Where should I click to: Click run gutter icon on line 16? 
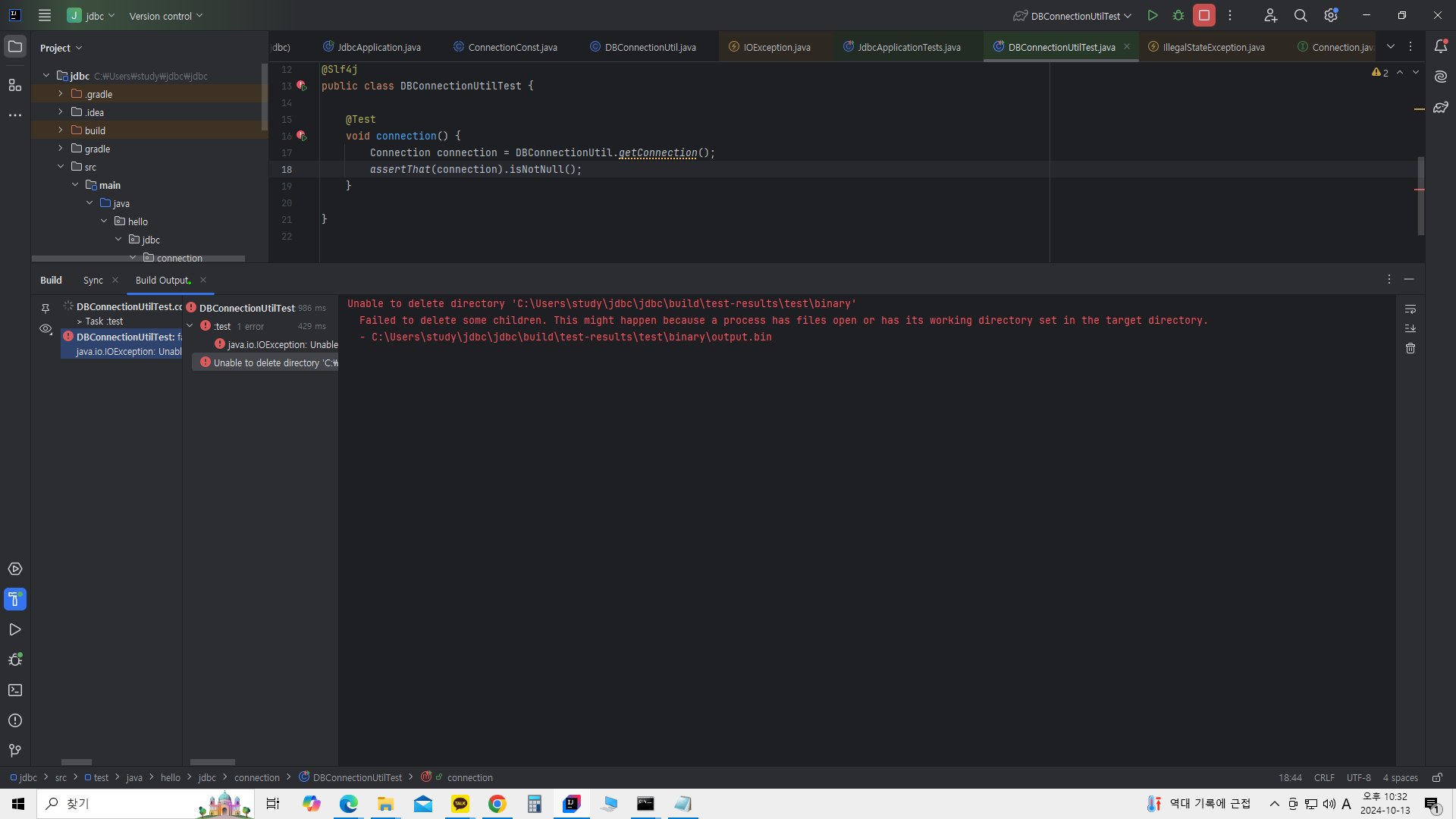(x=302, y=136)
